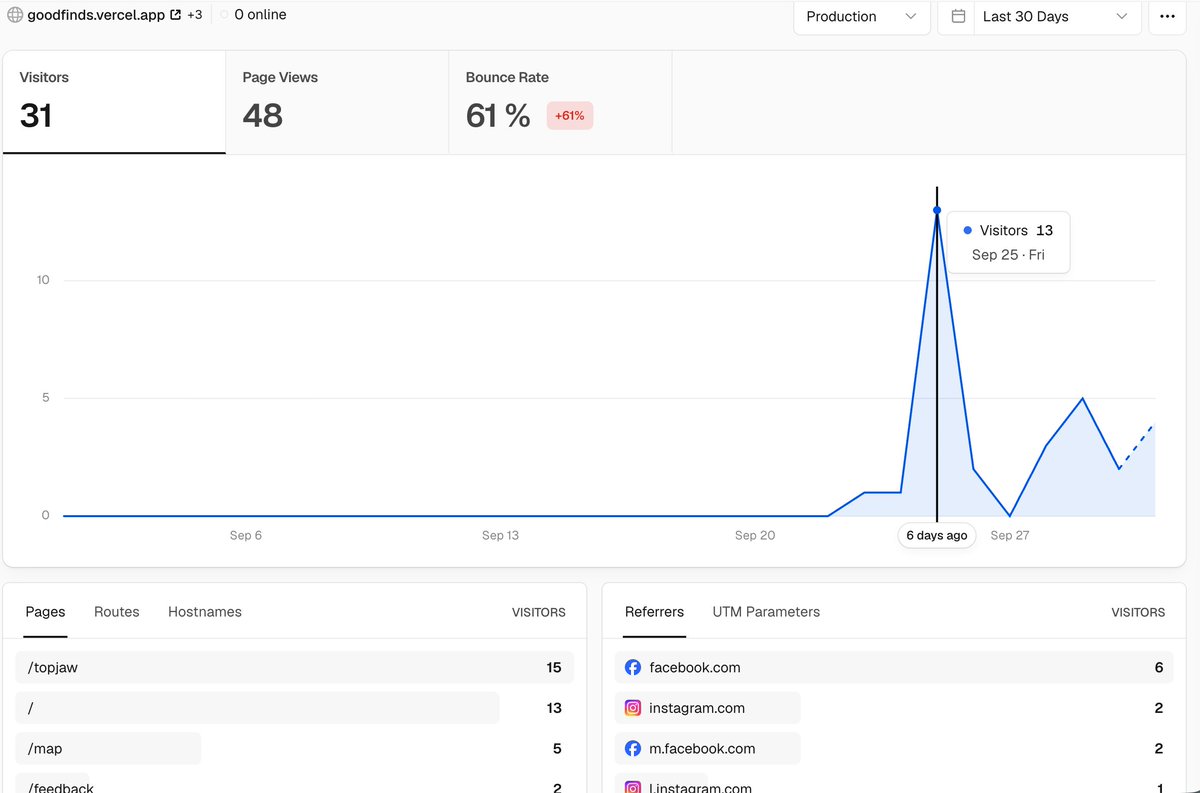This screenshot has height=793, width=1200.
Task: Click visitor count 6 for facebook.com
Action: tap(1159, 667)
